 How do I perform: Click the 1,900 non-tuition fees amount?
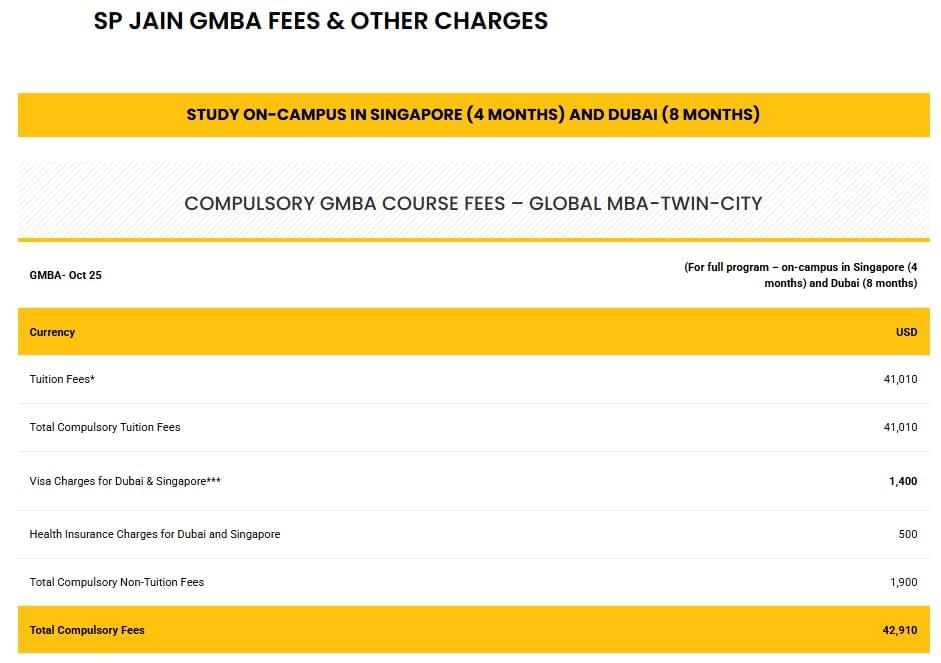click(903, 582)
